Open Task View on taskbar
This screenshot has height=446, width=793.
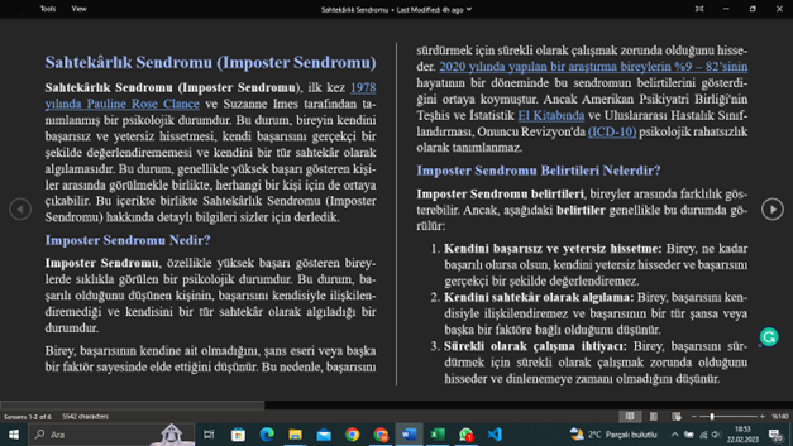209,434
